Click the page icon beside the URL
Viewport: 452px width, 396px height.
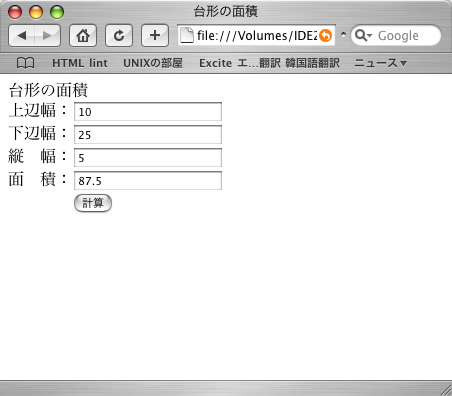pos(187,35)
